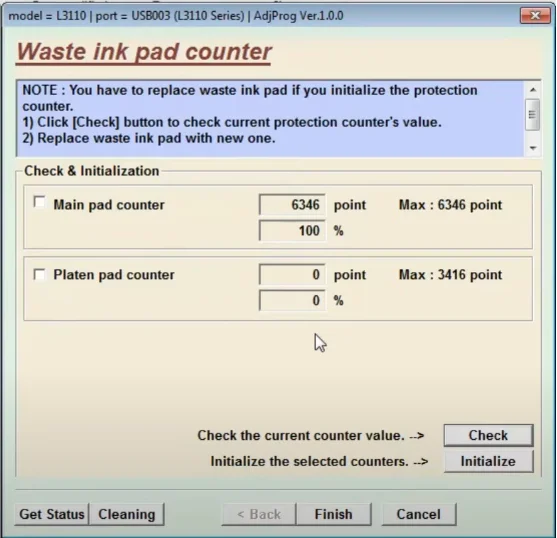Select the Cleaning button
Viewport: 557px width, 538px height.
(x=127, y=514)
